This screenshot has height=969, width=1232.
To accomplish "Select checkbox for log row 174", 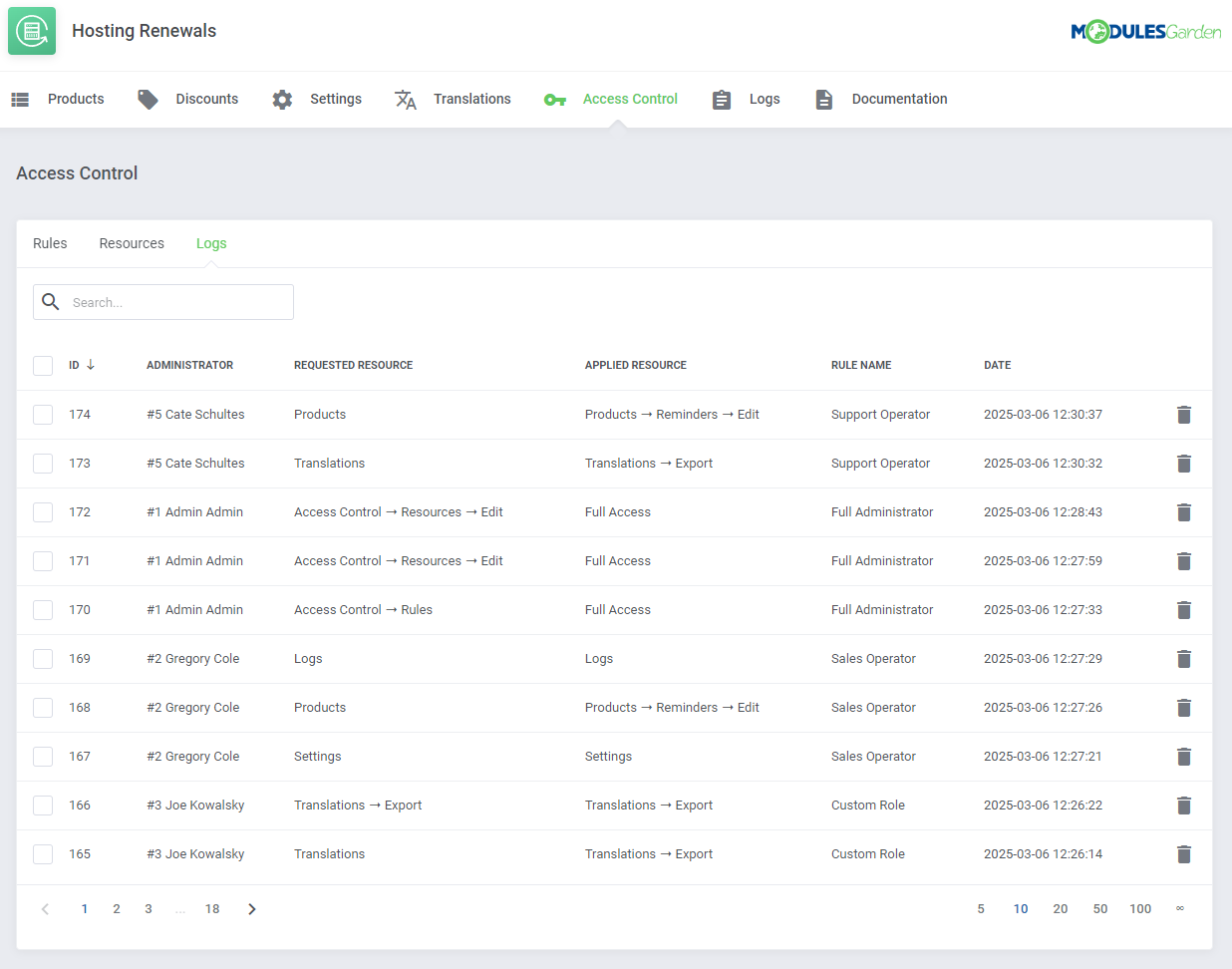I will 43,415.
